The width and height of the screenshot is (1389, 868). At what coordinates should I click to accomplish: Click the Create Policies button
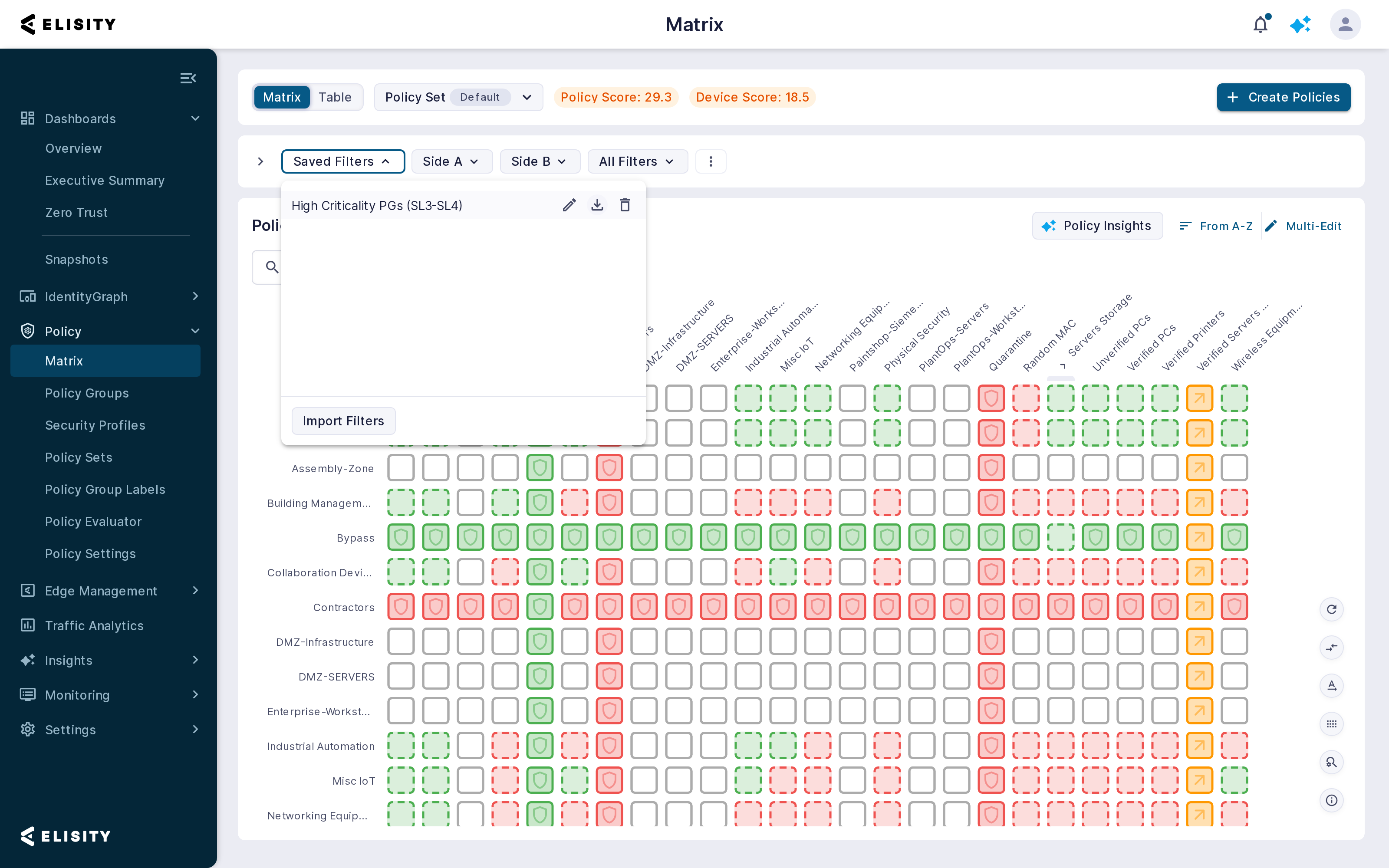(x=1284, y=97)
